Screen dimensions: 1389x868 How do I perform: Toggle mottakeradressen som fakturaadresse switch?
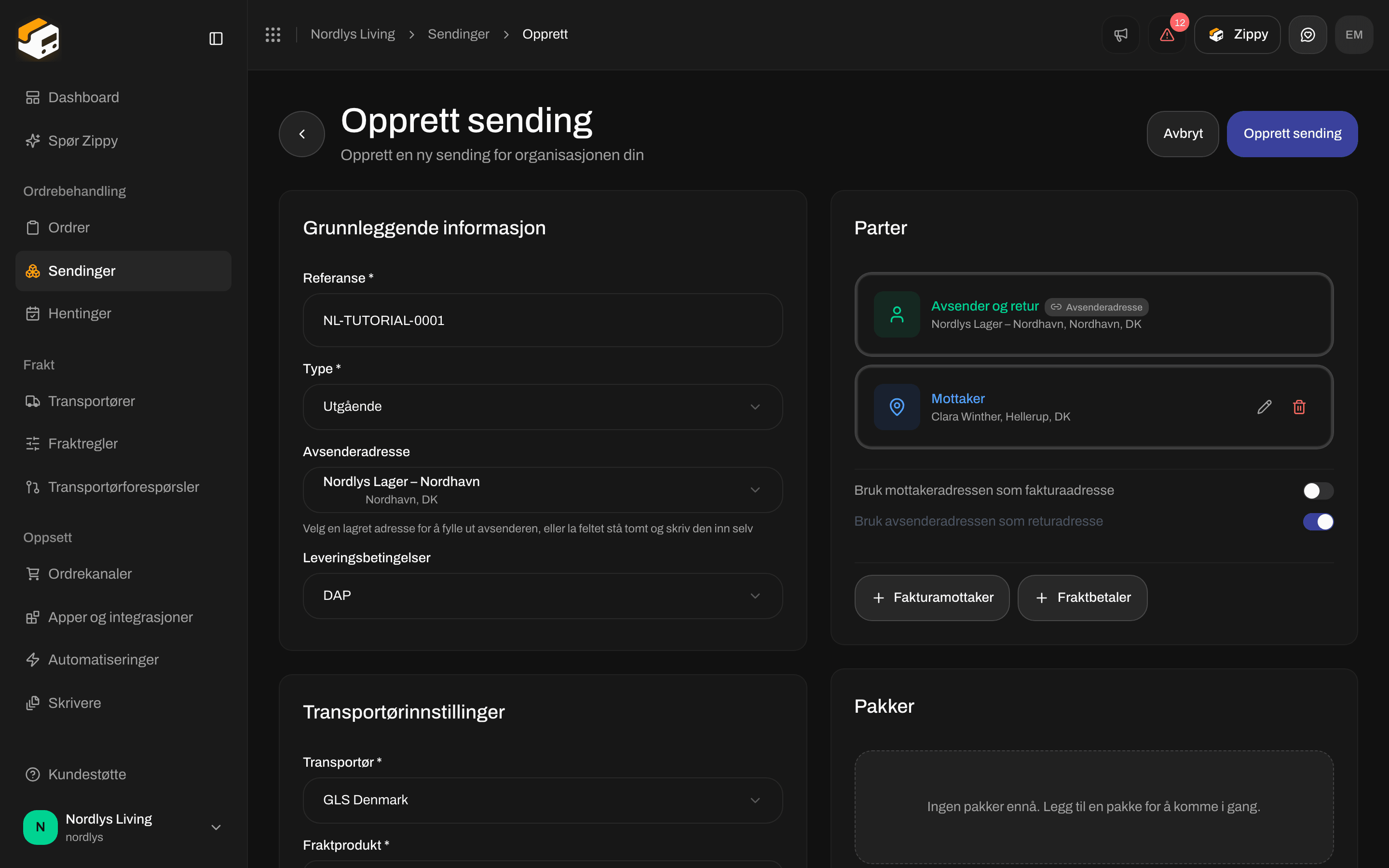[1318, 491]
